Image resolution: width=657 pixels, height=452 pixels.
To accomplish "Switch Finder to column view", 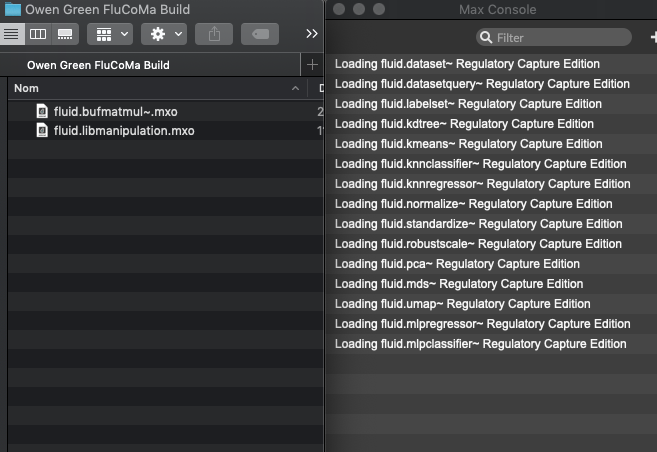I will [38, 34].
